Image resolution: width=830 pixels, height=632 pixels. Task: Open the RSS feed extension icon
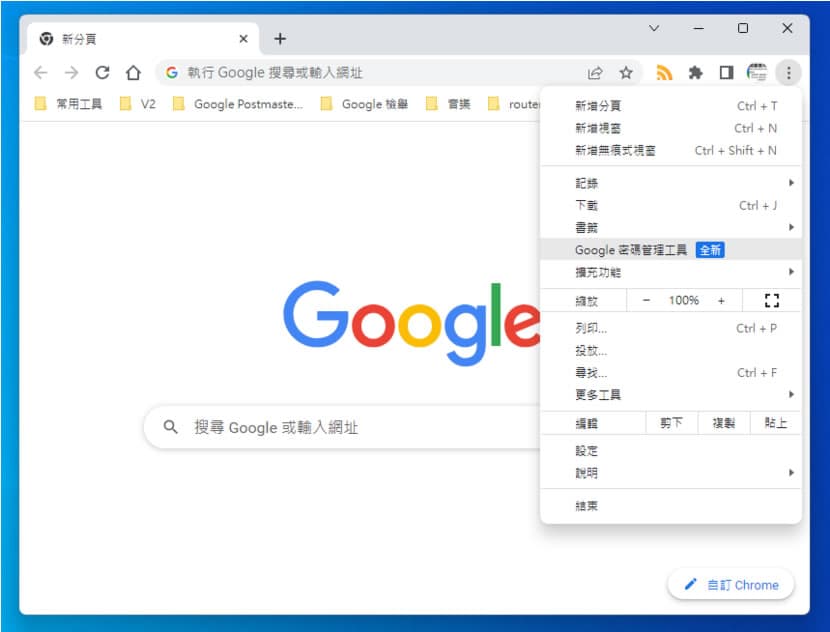point(664,73)
